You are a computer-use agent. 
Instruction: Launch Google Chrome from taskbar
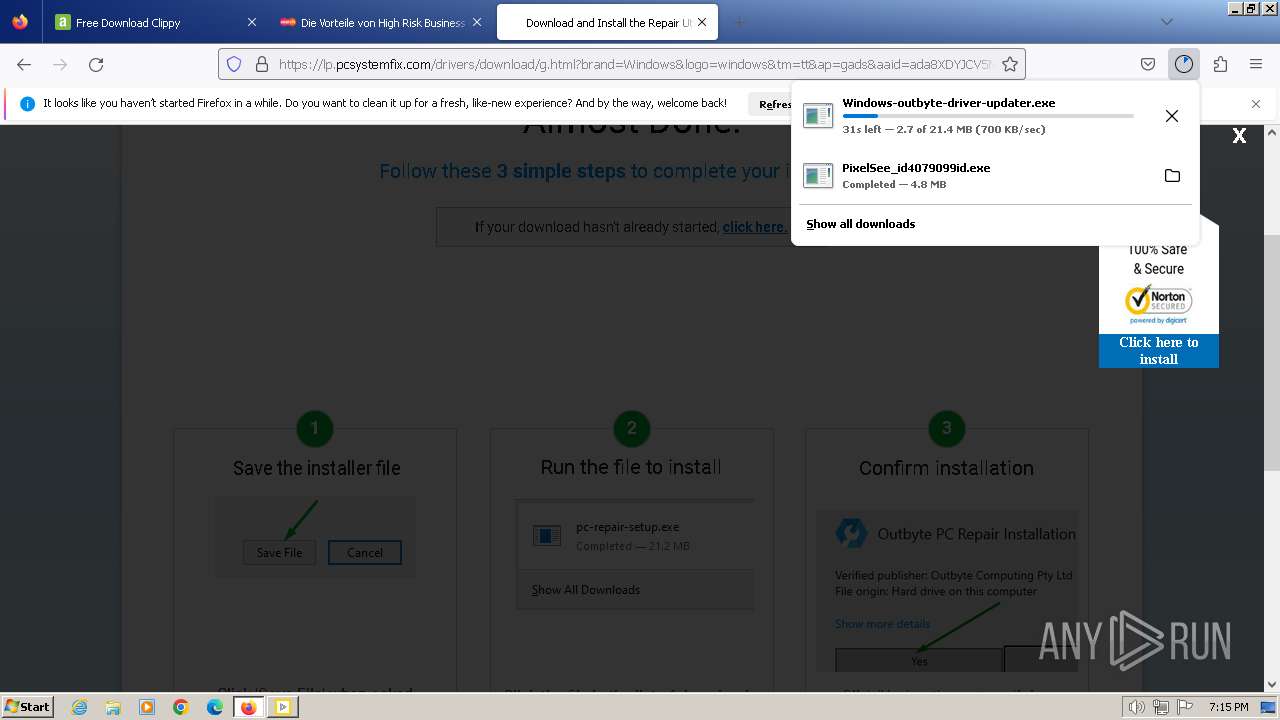click(181, 707)
